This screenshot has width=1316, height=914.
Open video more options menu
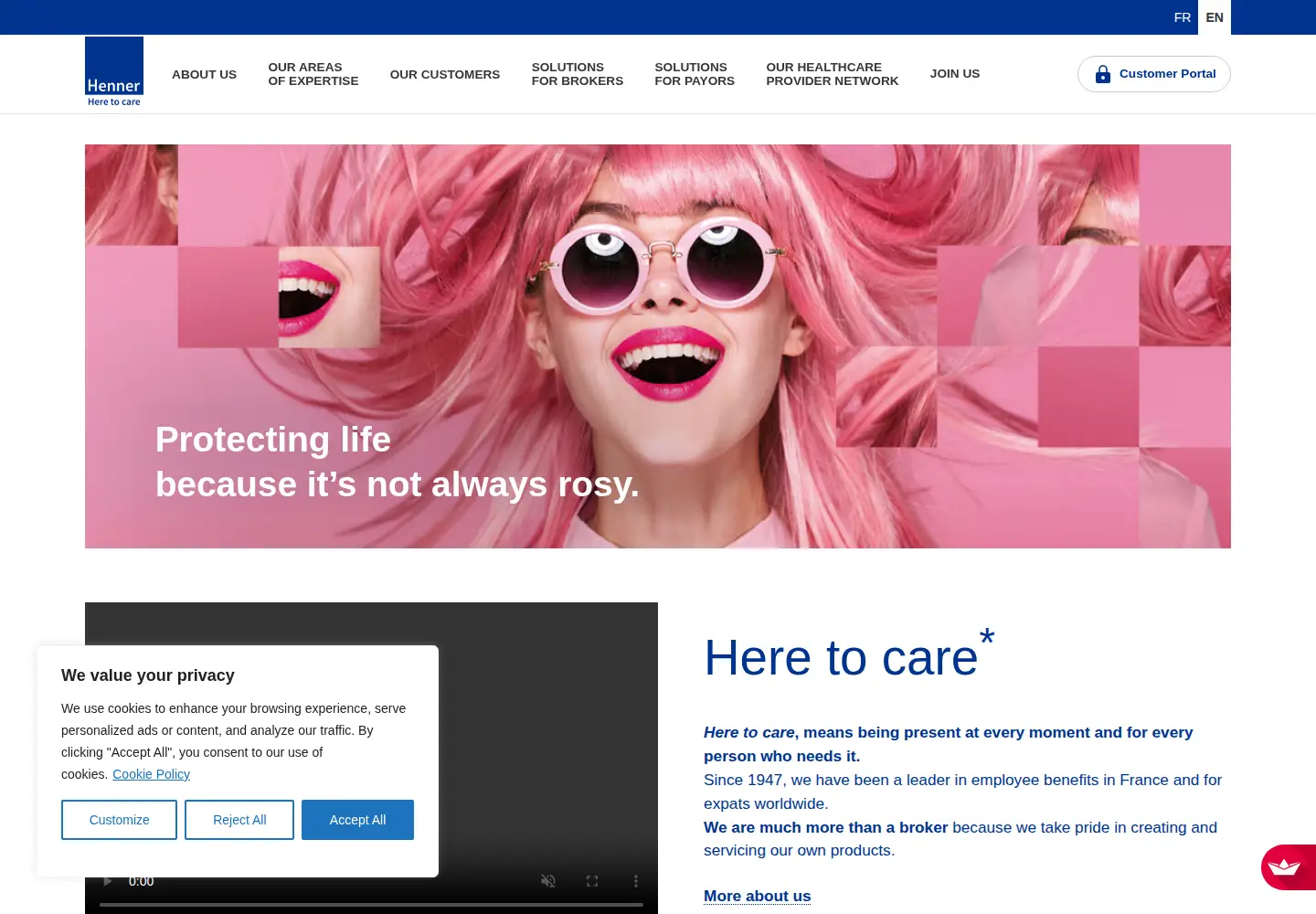coord(636,881)
